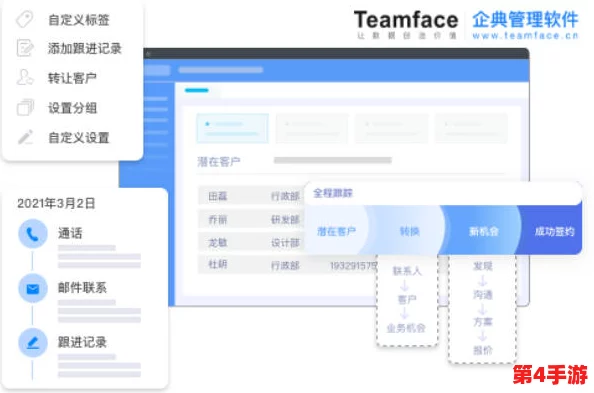Click the active teal-underlined page tab
Image resolution: width=594 pixels, height=393 pixels.
pos(197,90)
